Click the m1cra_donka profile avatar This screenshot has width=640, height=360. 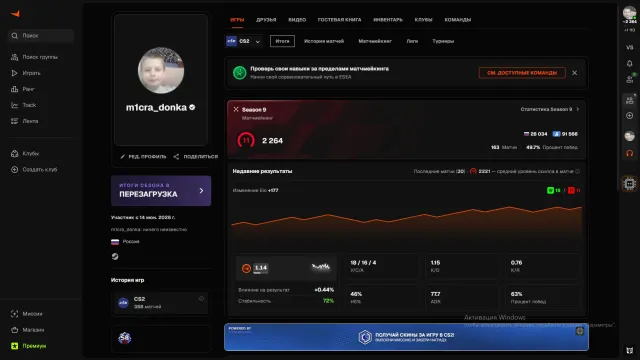pos(161,70)
